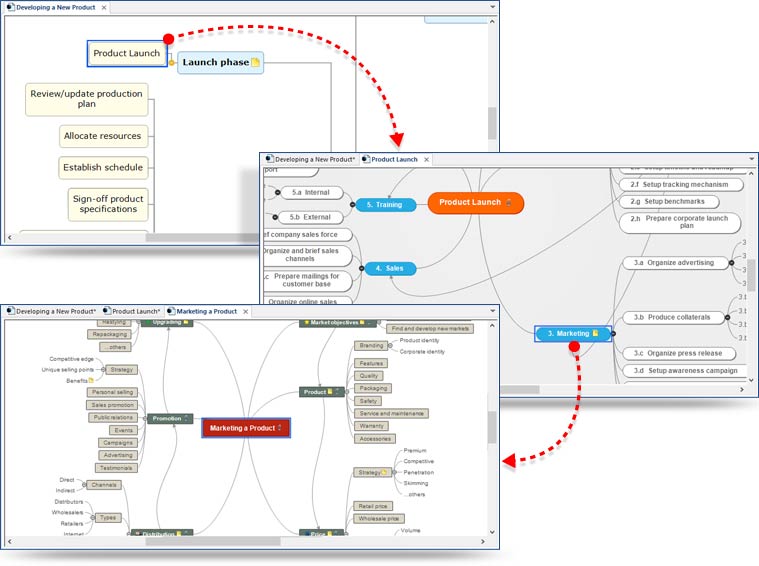
Task: Click the star icon on Market objectives node
Action: point(306,322)
